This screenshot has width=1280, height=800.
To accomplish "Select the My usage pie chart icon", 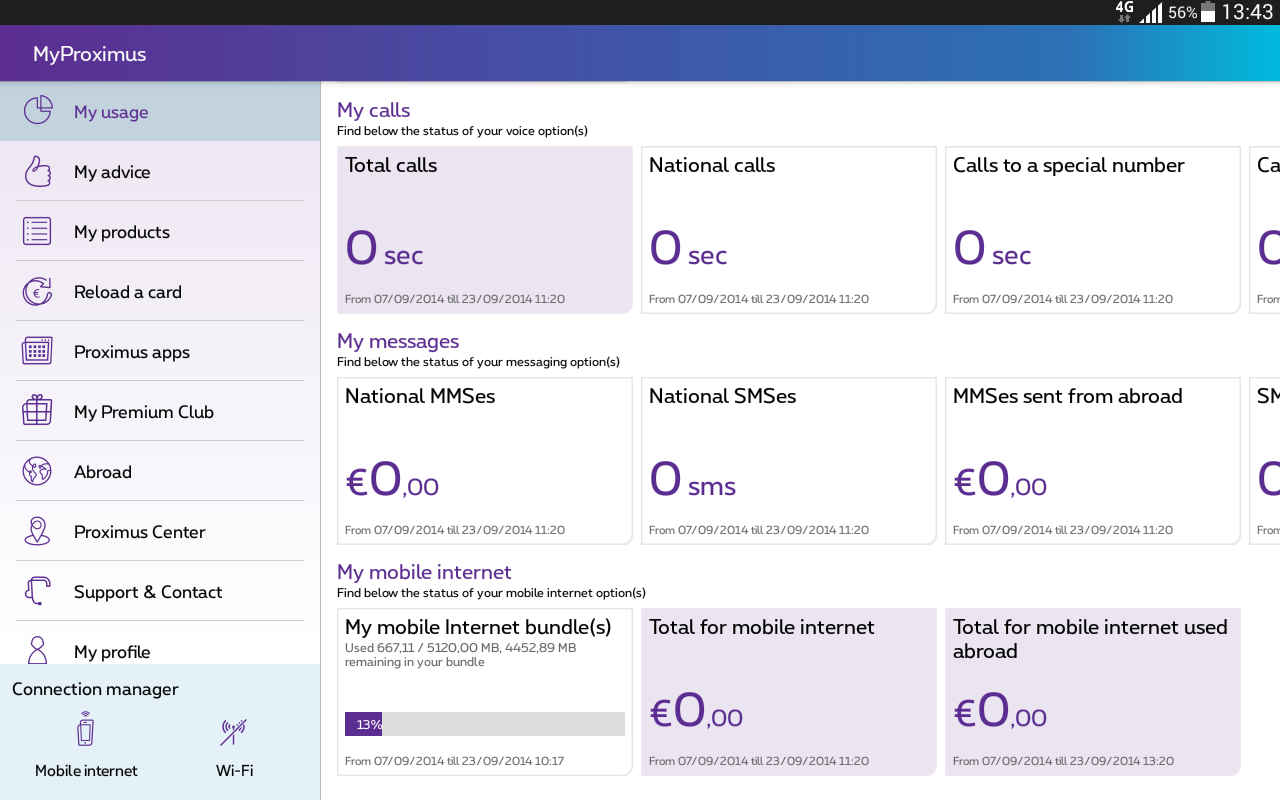I will (37, 111).
